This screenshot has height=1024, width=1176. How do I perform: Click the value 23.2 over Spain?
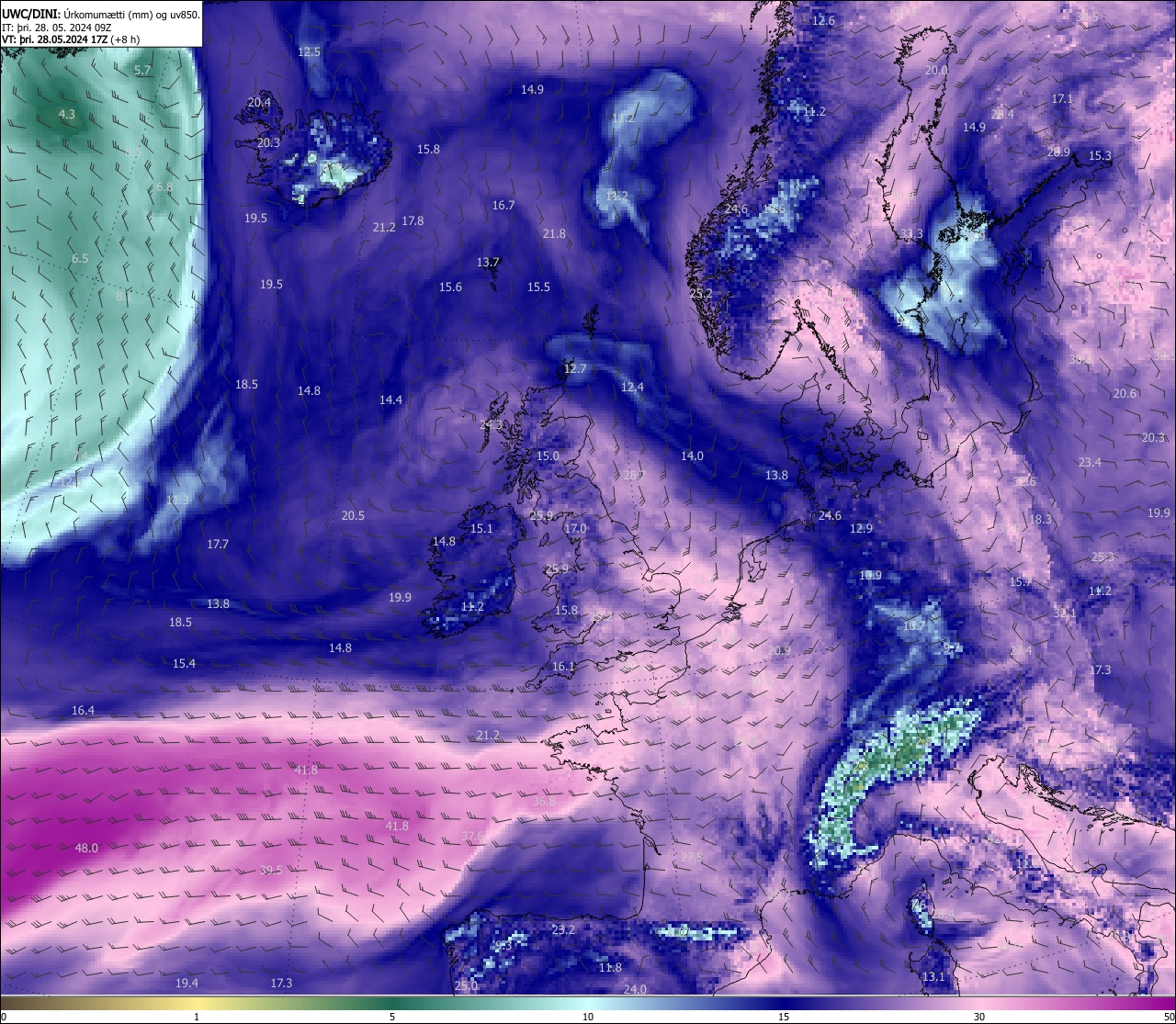tap(563, 929)
